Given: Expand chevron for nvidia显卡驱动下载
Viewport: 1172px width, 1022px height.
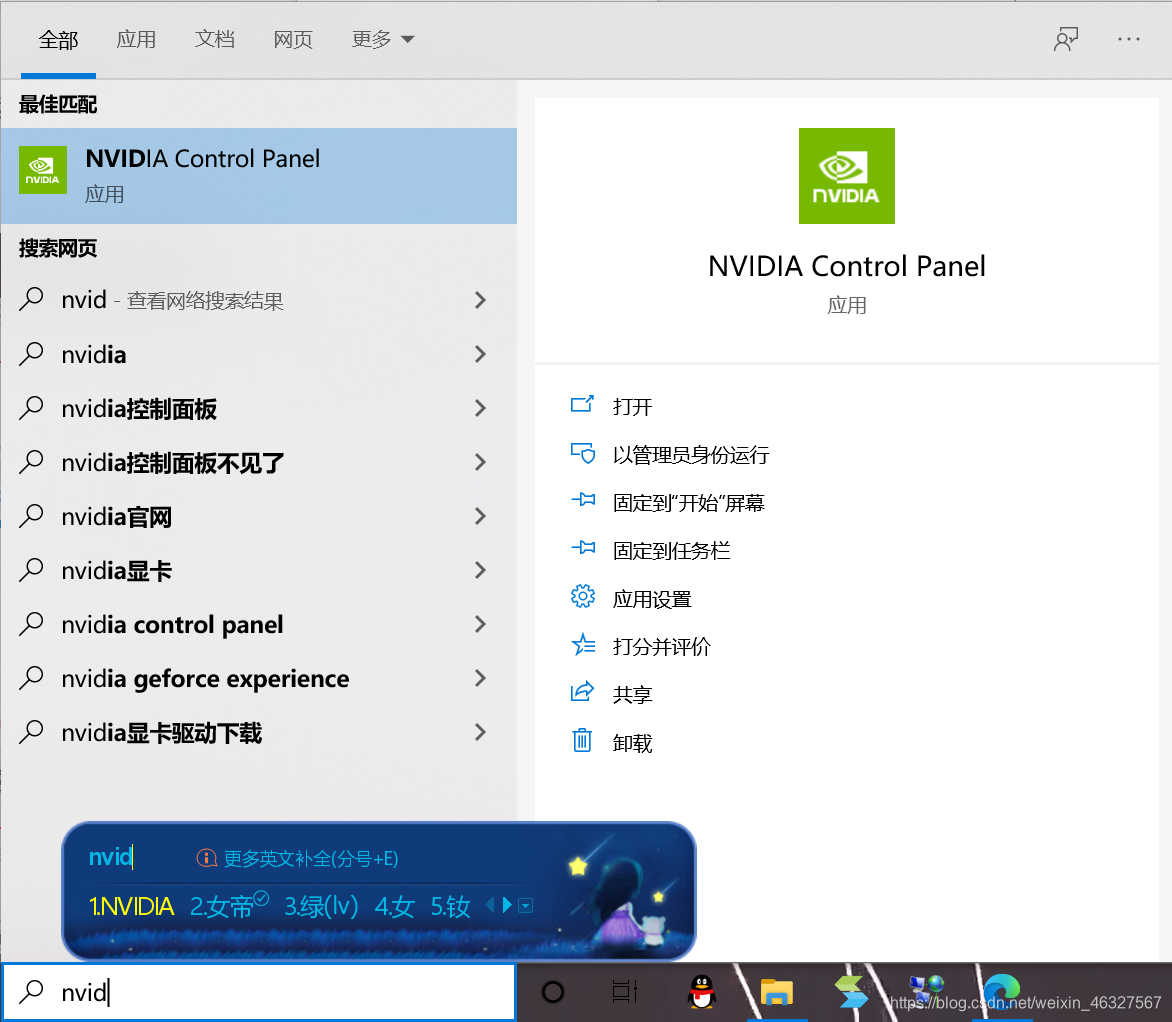Looking at the screenshot, I should (x=481, y=732).
